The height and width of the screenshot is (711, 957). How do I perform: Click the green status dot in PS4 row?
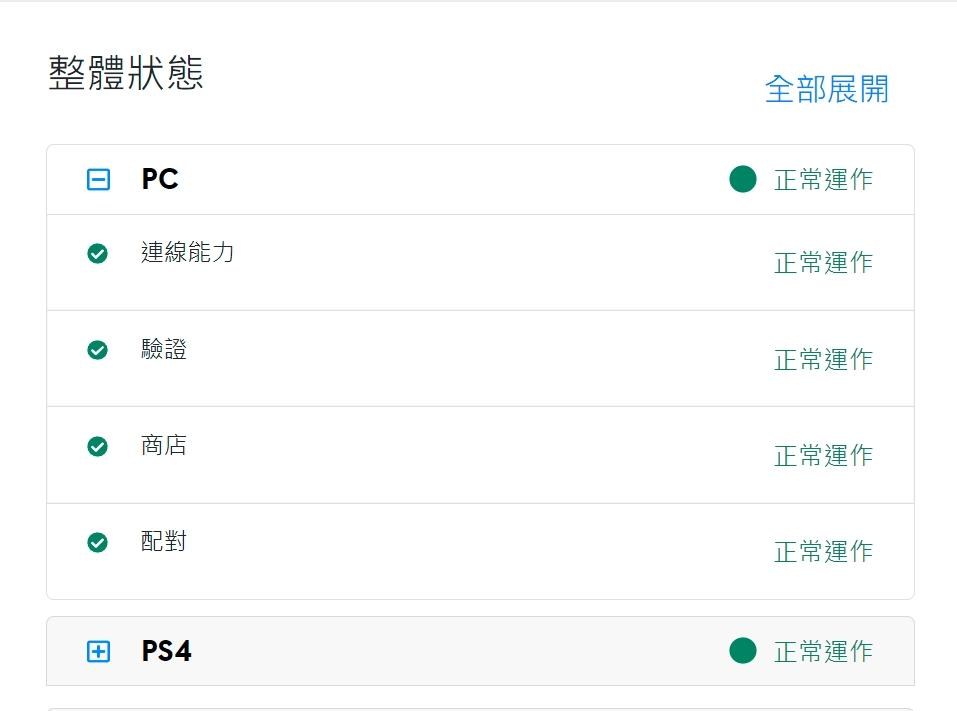click(x=743, y=650)
